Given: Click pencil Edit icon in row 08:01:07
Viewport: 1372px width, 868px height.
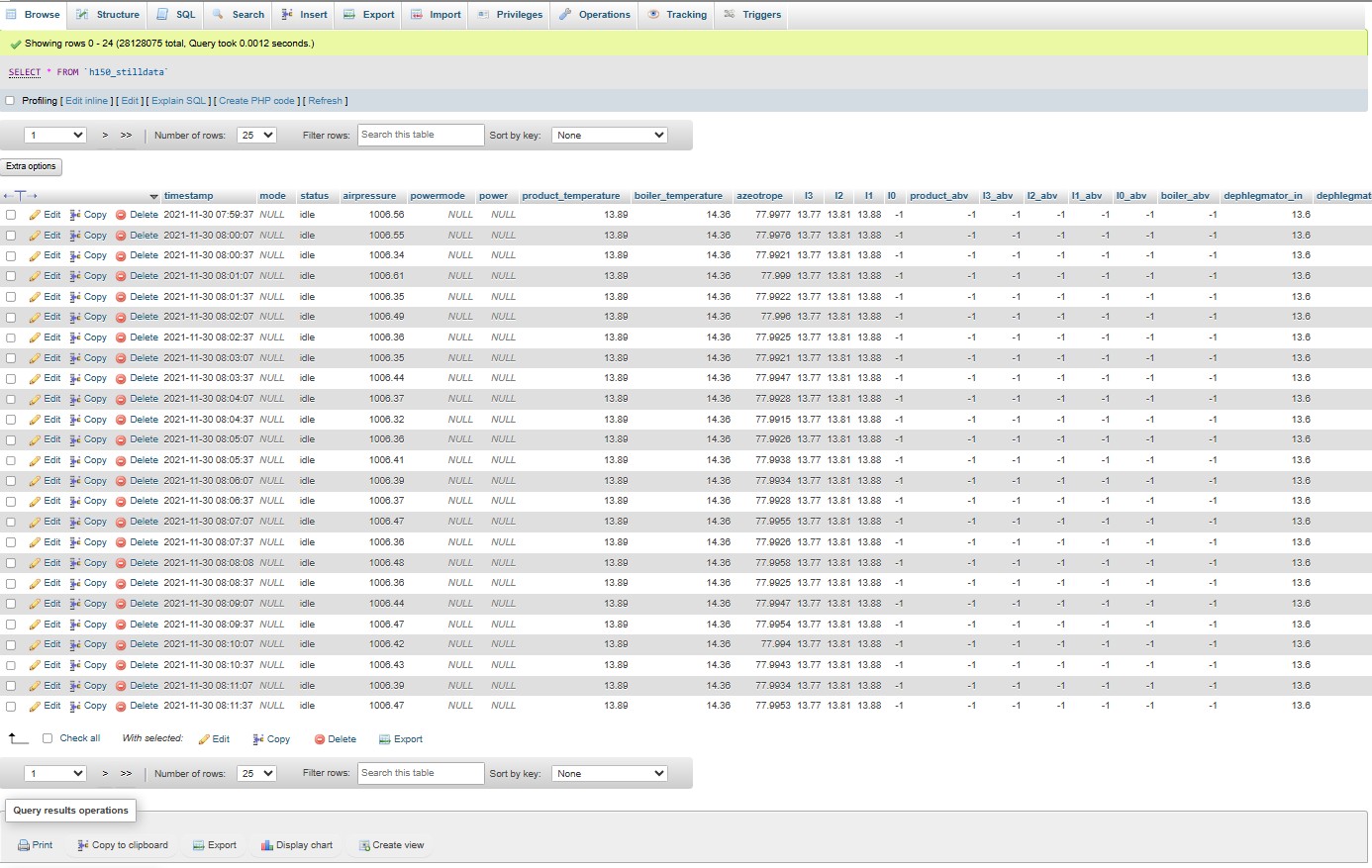Looking at the screenshot, I should click(x=35, y=276).
